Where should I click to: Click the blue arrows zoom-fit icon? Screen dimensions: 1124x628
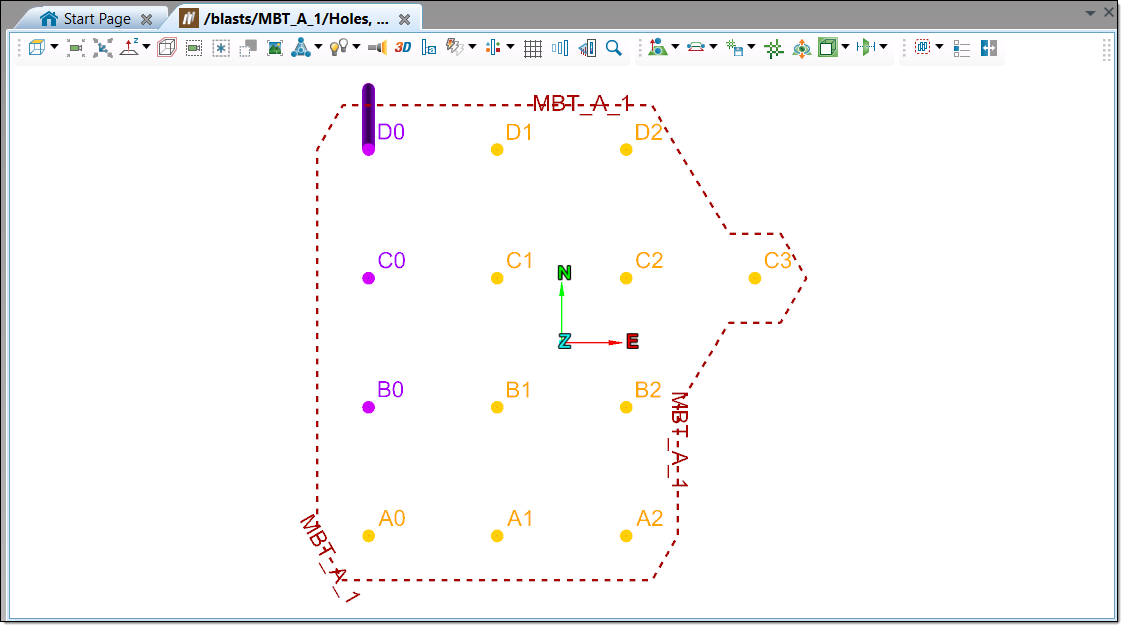[x=103, y=48]
